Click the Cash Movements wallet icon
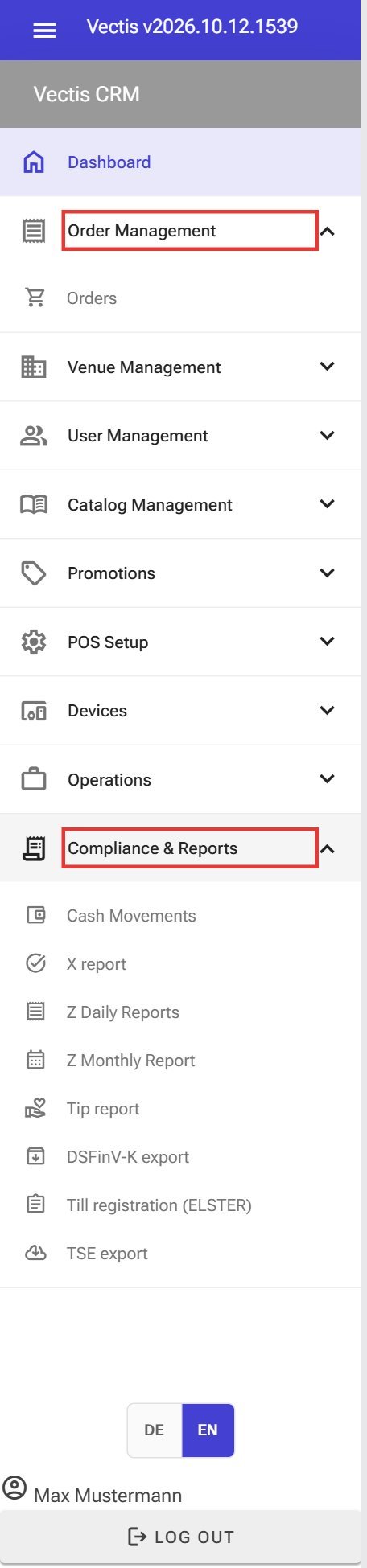The height and width of the screenshot is (1568, 367). click(x=36, y=915)
